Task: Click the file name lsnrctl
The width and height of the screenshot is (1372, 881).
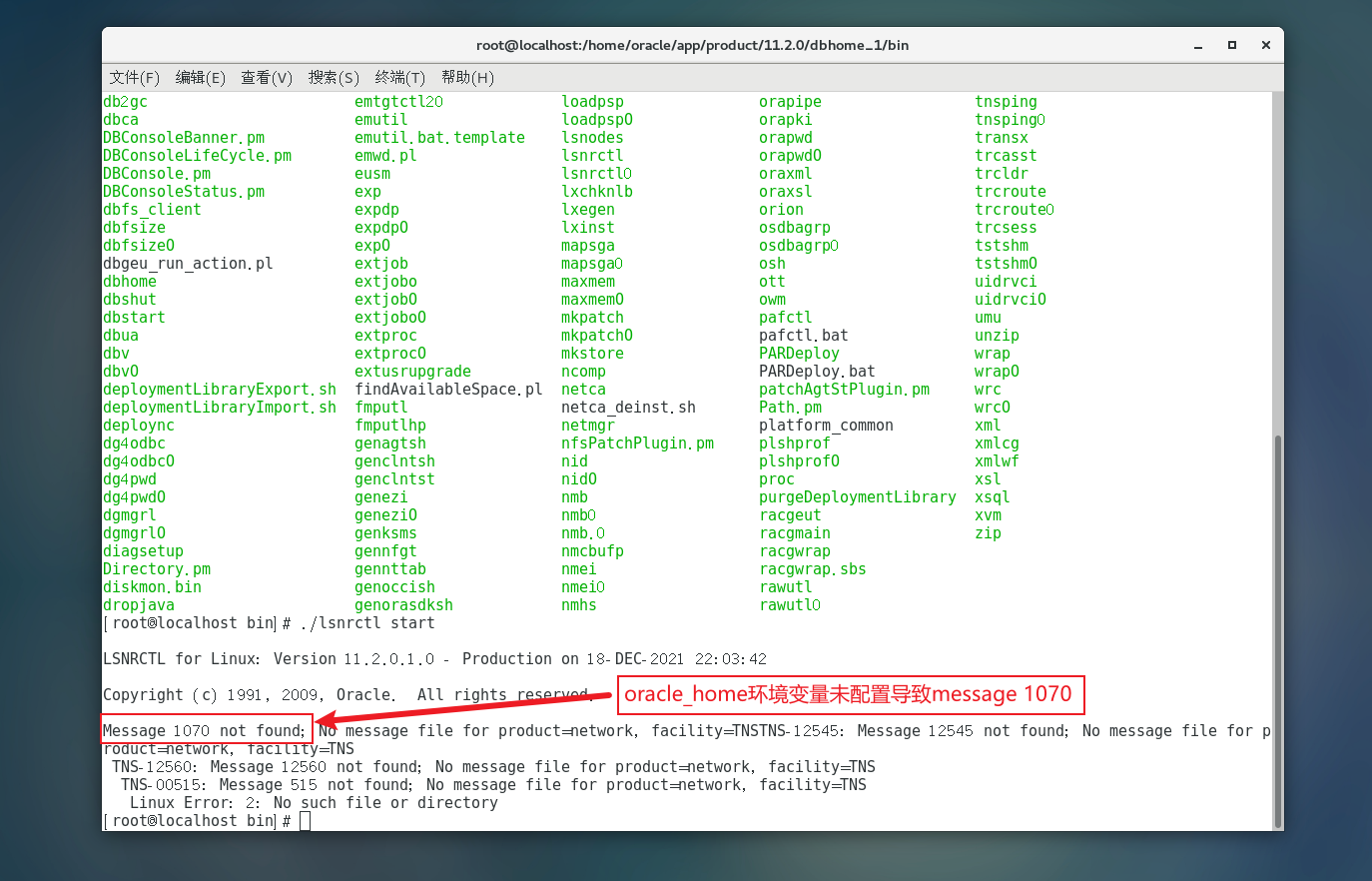Action: tap(592, 156)
